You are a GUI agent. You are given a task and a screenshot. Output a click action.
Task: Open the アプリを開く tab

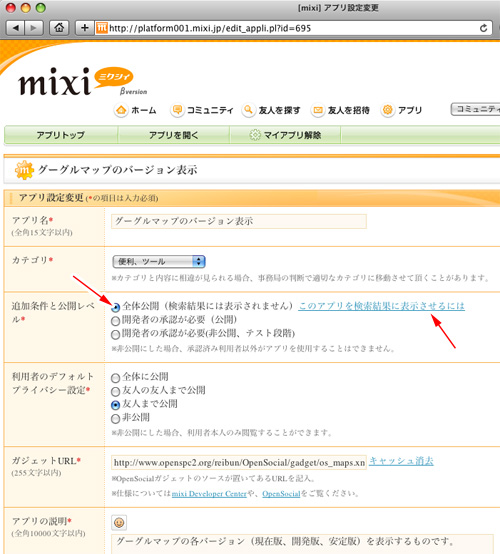click(173, 135)
